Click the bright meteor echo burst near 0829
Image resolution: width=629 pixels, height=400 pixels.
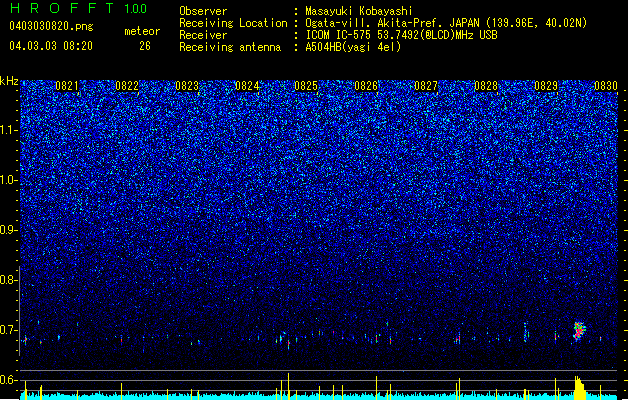coord(578,331)
